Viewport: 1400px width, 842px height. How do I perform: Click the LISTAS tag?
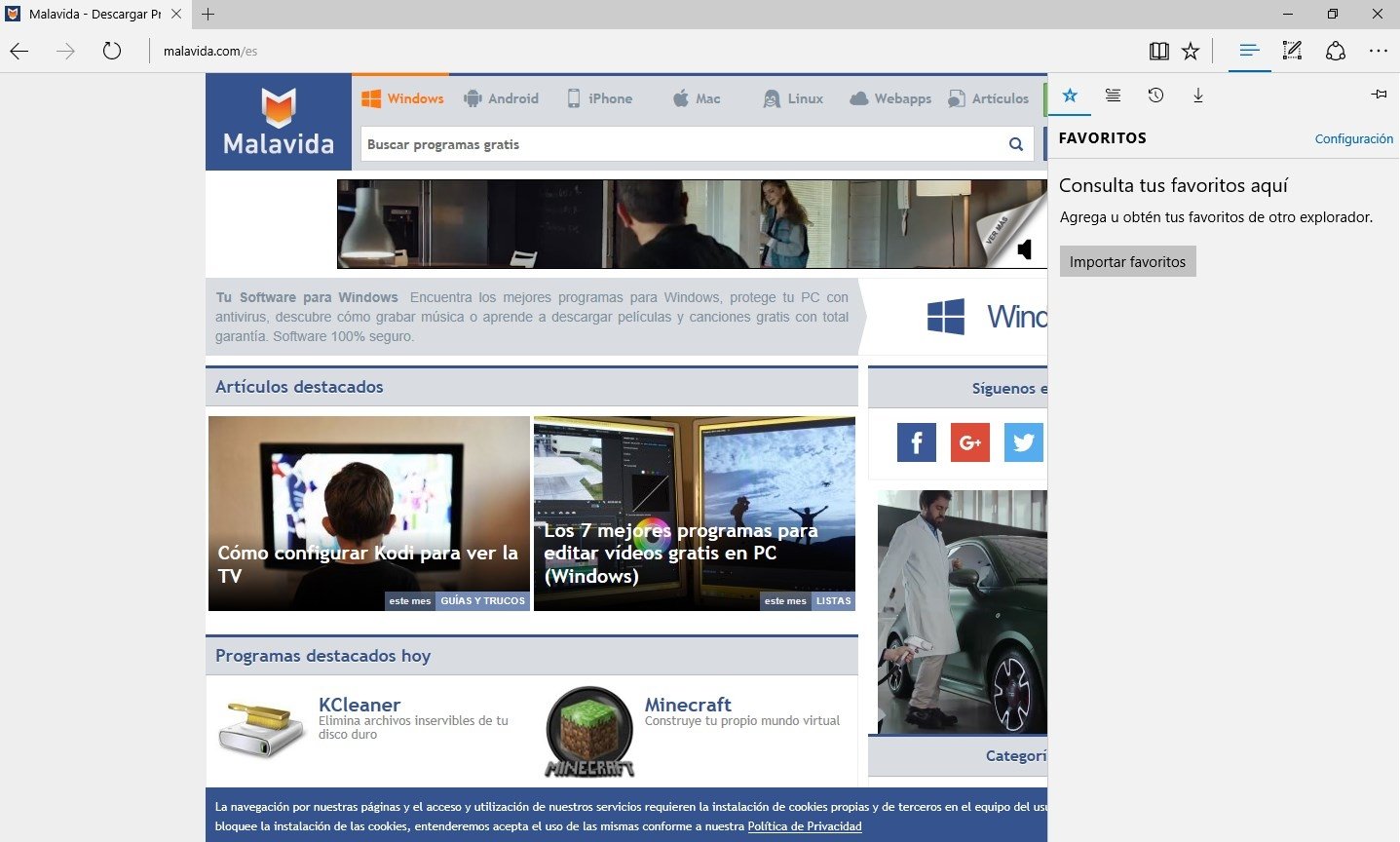coord(833,601)
